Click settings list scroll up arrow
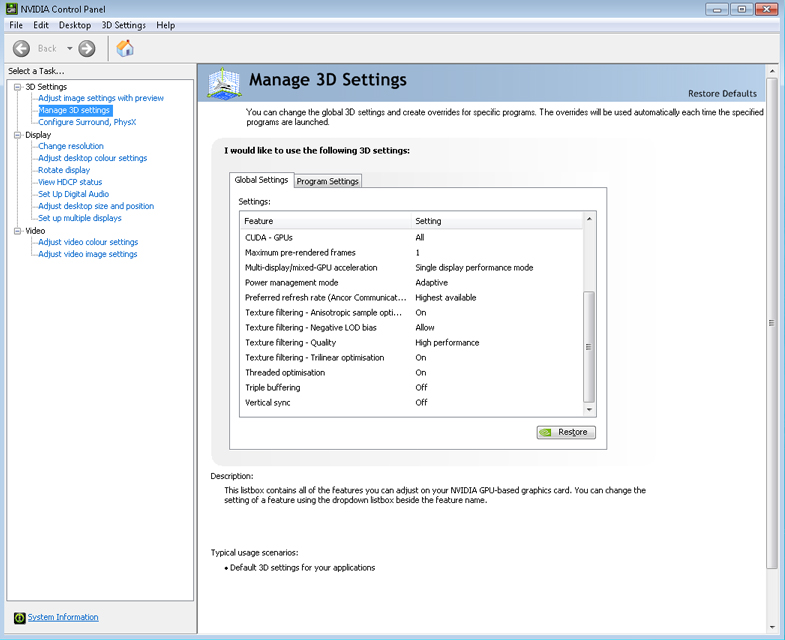This screenshot has width=785, height=640. click(x=589, y=219)
